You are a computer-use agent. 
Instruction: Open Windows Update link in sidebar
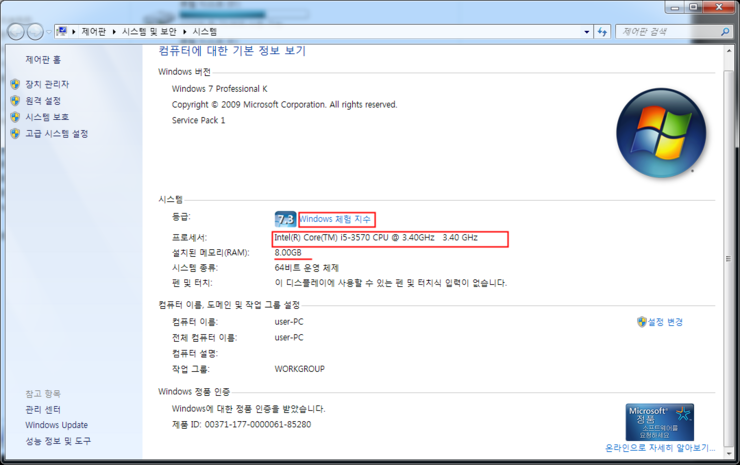coord(57,425)
